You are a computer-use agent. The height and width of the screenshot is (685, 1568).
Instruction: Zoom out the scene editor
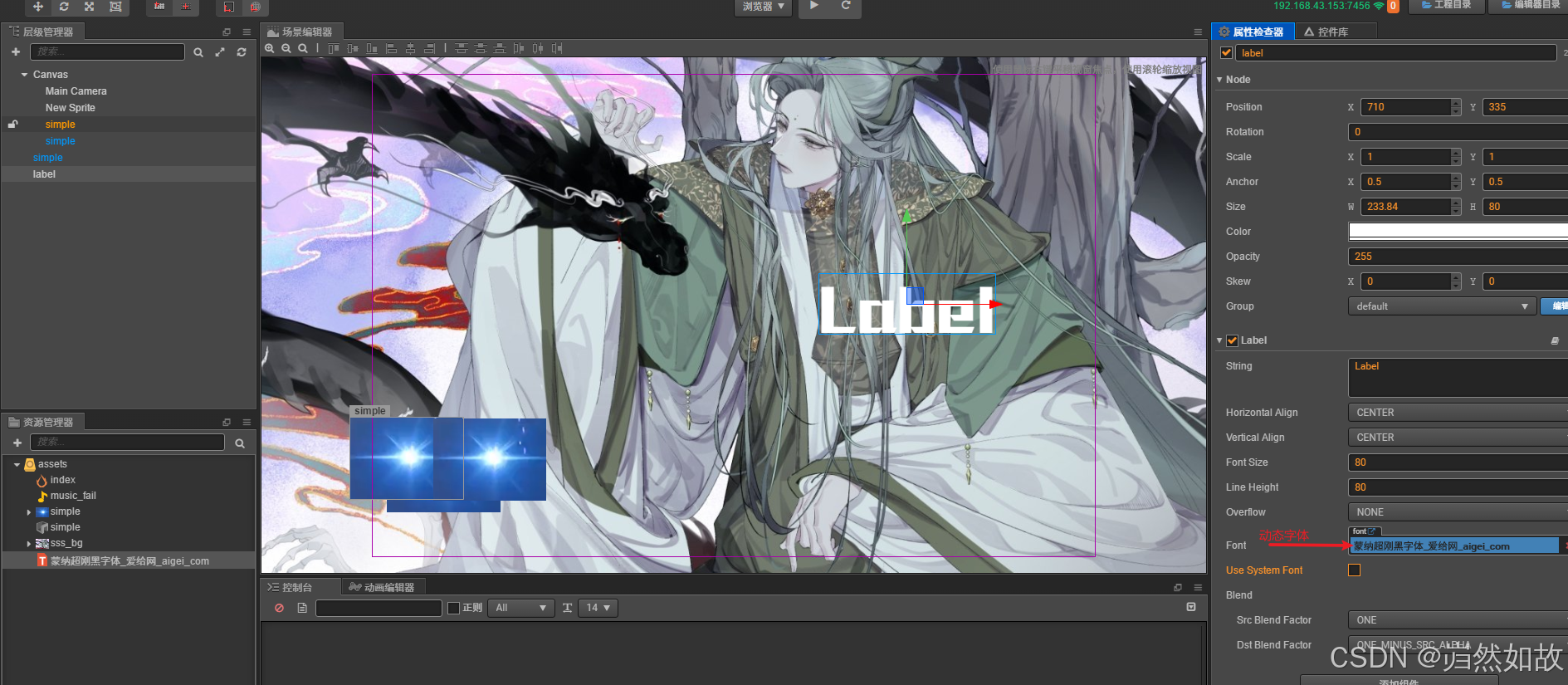[286, 49]
